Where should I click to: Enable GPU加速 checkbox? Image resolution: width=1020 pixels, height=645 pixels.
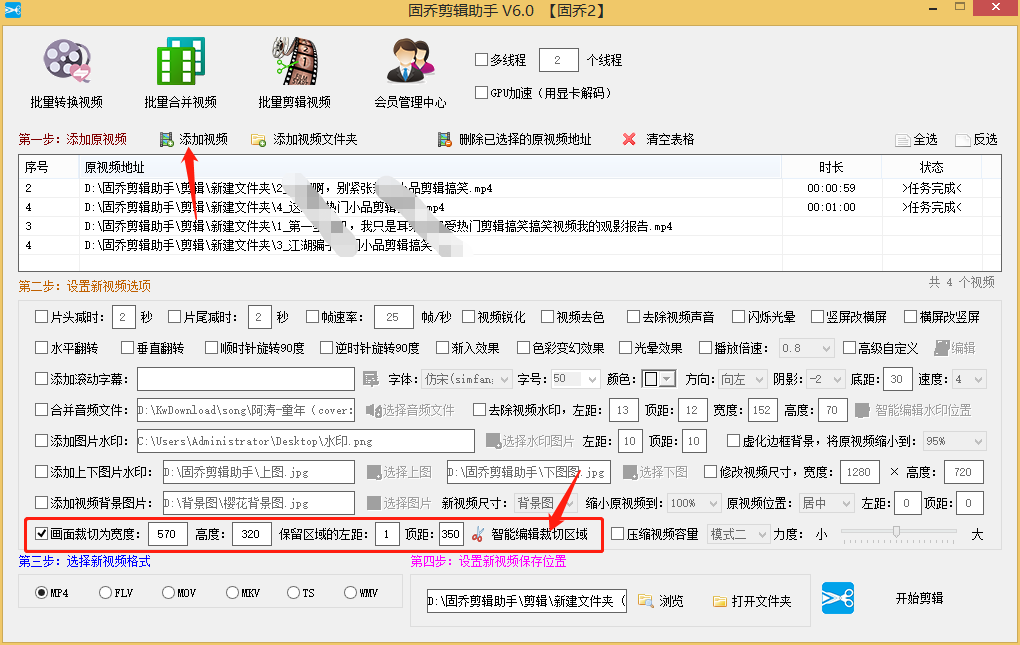click(481, 92)
